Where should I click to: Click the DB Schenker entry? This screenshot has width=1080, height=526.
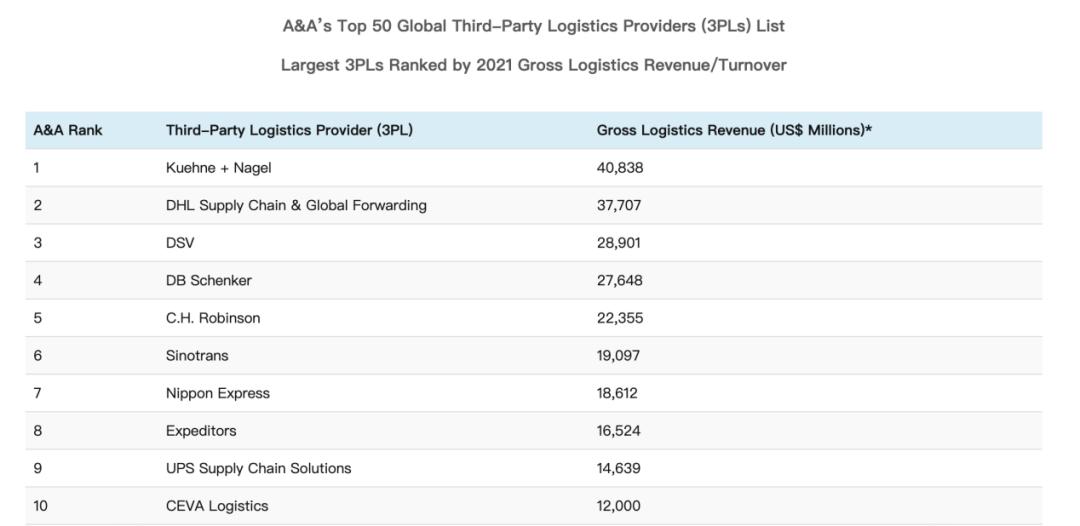(x=208, y=281)
